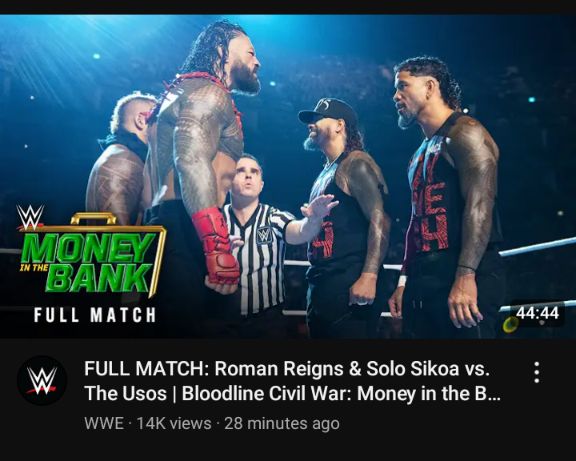Click the WWE channel name under title
The width and height of the screenshot is (576, 461).
[104, 424]
